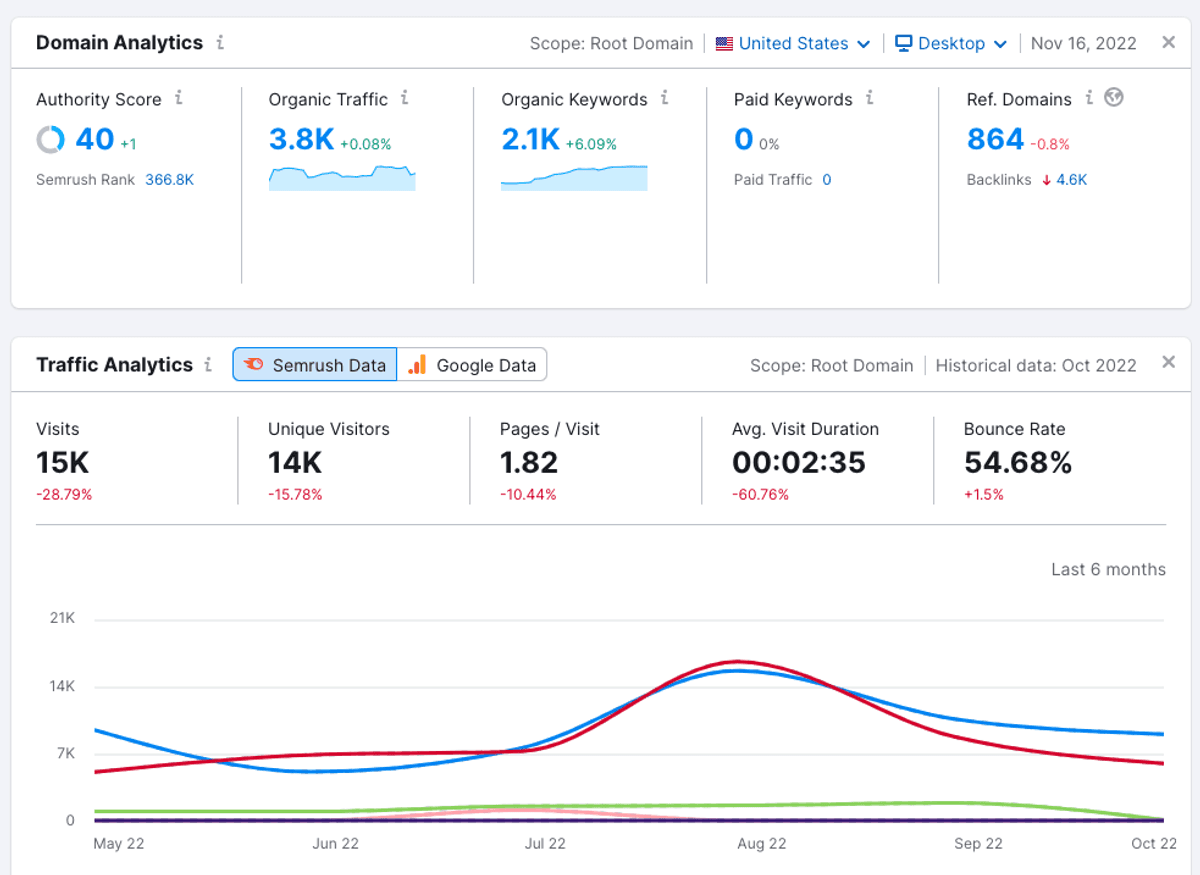Switch to Google Data source
Viewport: 1200px width, 875px height.
[473, 365]
